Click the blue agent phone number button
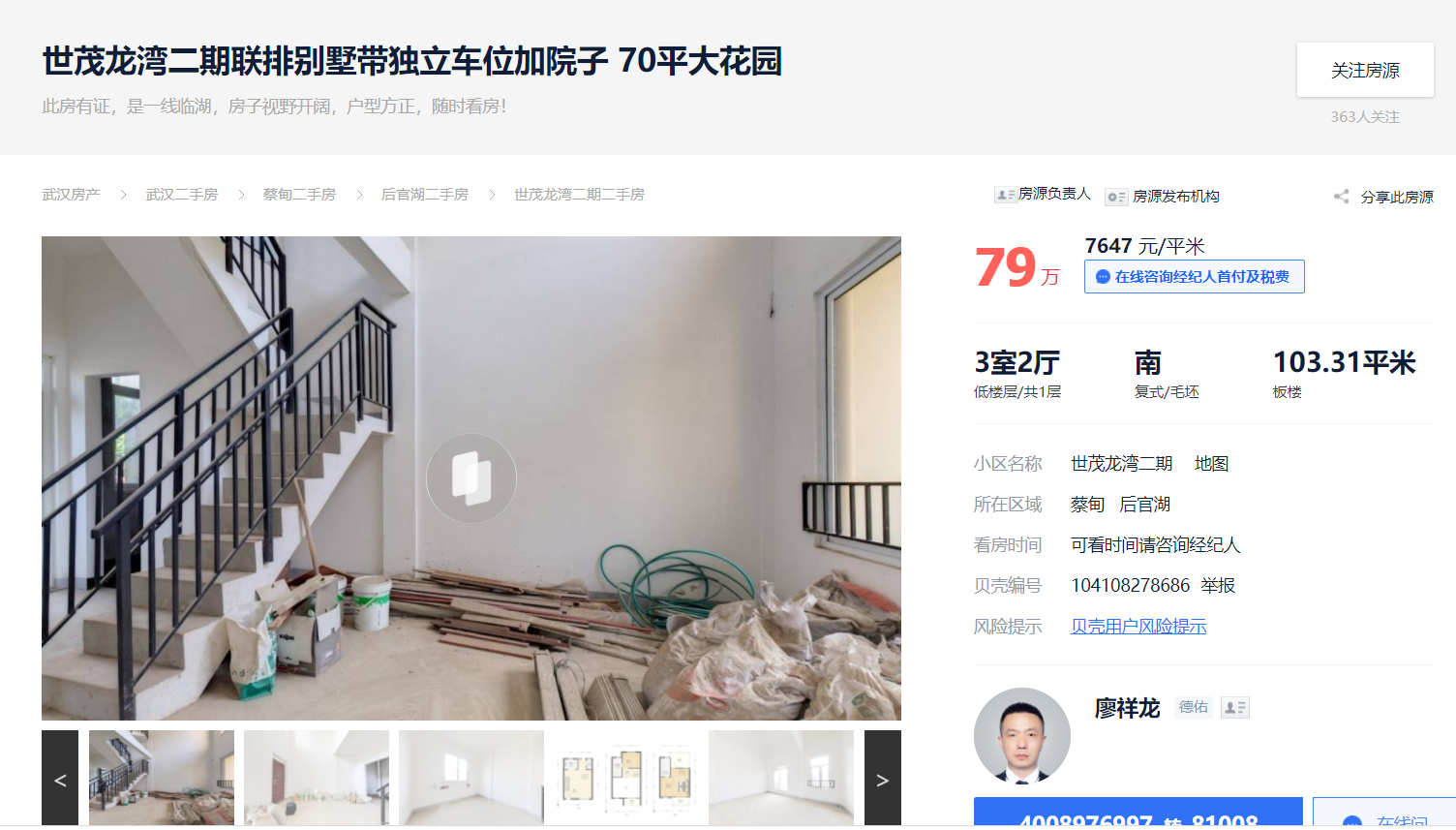The height and width of the screenshot is (830, 1456). pyautogui.click(x=1138, y=814)
